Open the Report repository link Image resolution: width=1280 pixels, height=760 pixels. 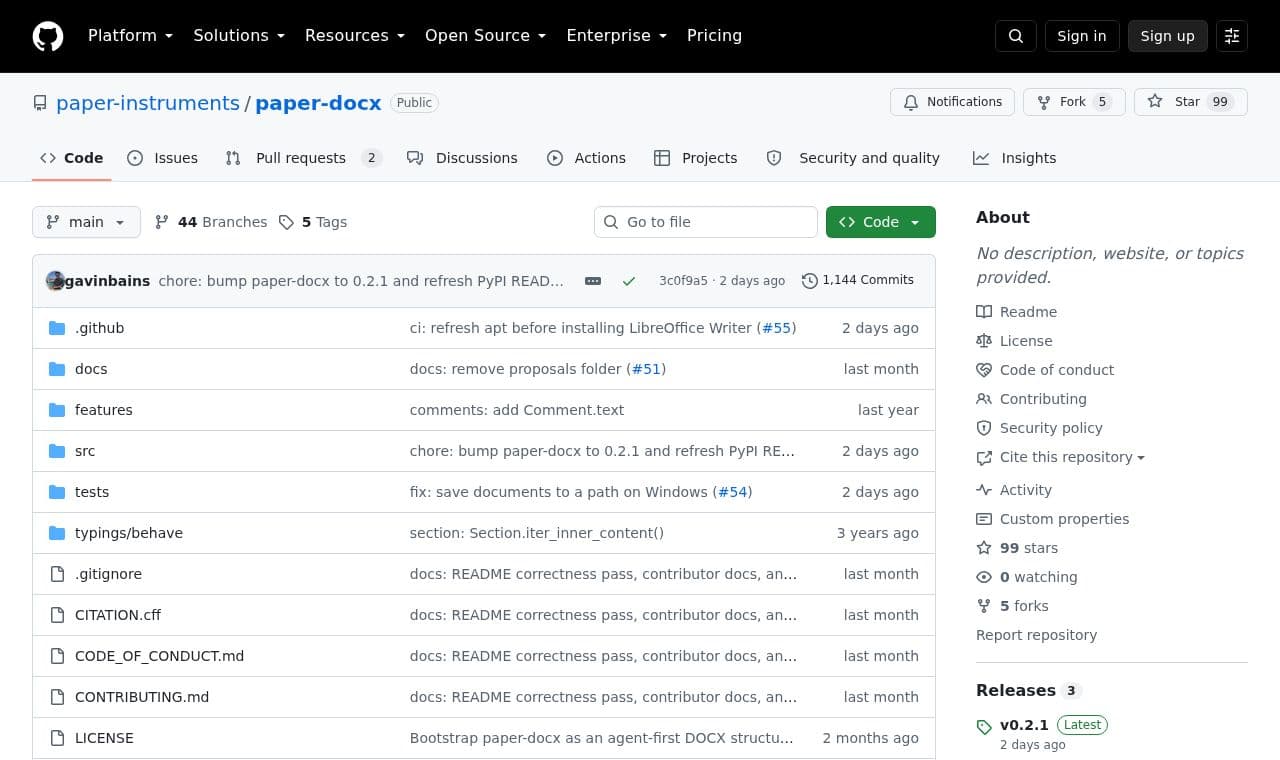[1036, 635]
